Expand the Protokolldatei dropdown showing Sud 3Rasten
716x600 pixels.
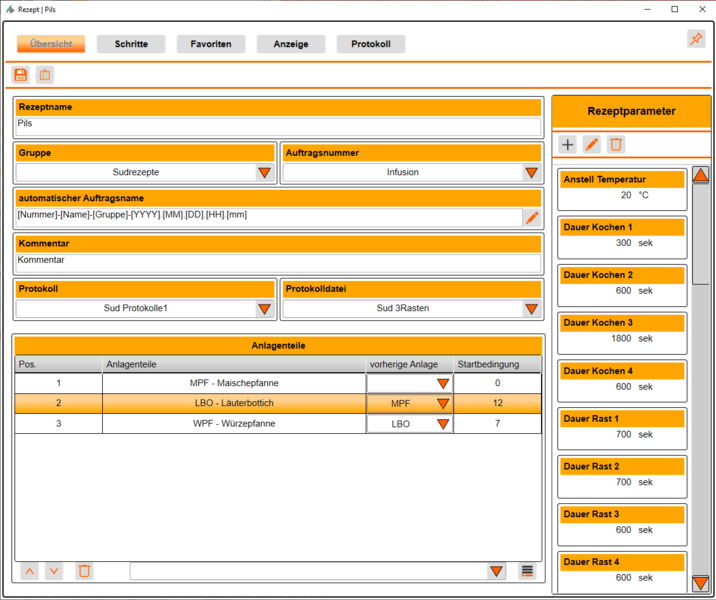point(531,309)
